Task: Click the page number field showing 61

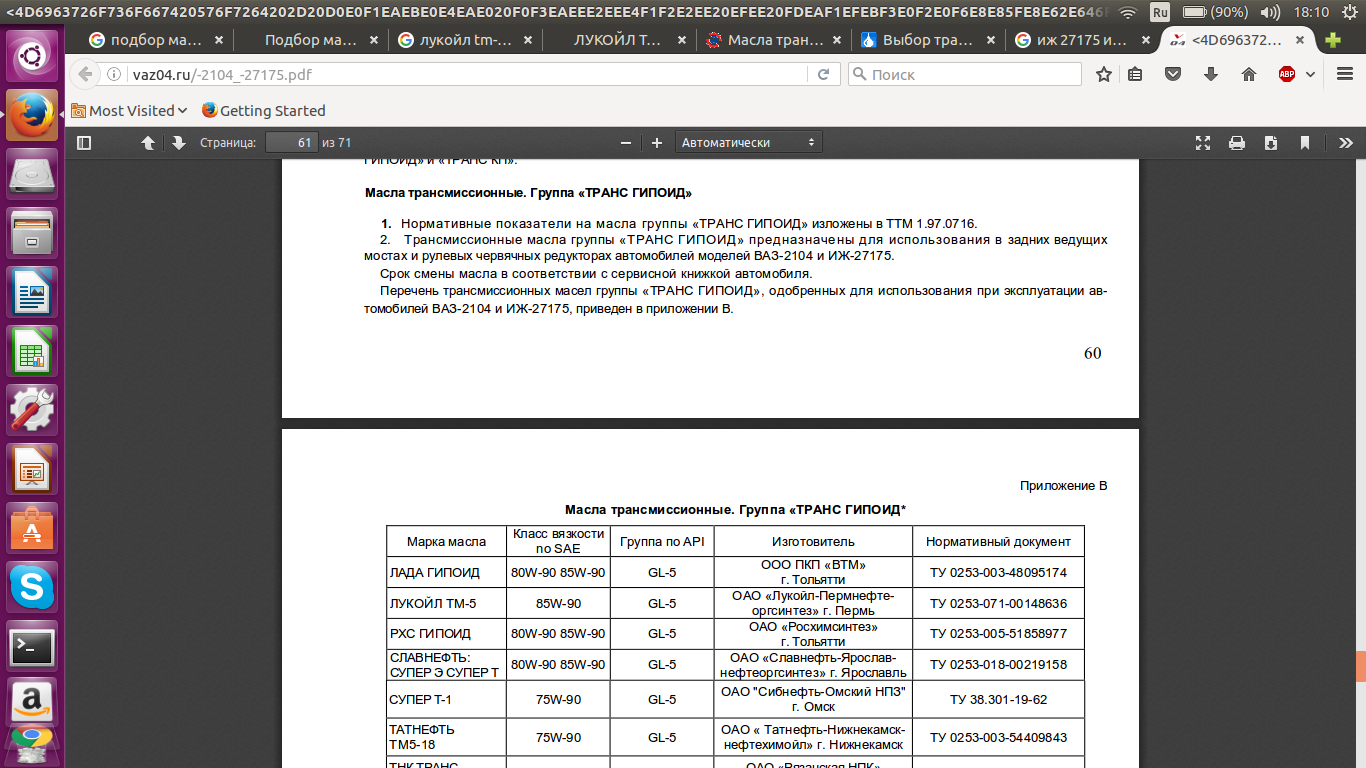Action: (x=291, y=143)
